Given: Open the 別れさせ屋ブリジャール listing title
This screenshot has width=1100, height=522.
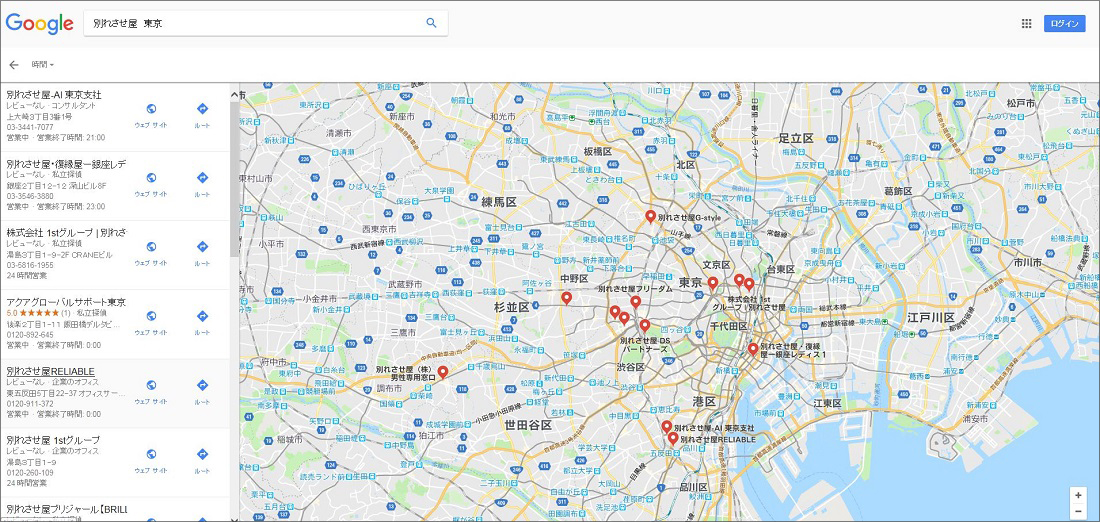Looking at the screenshot, I should tap(66, 509).
